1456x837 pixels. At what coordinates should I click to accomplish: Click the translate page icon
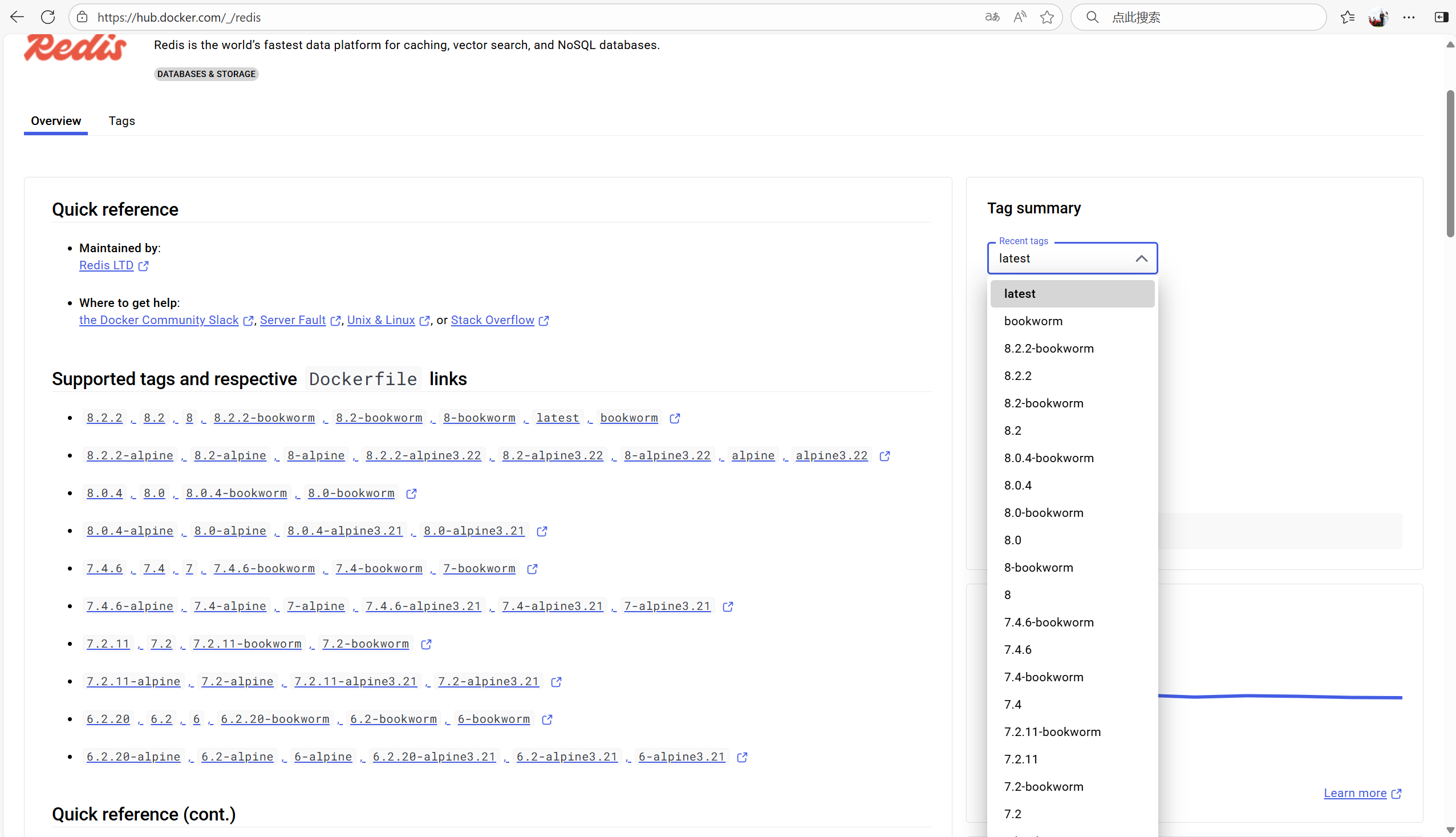click(992, 17)
